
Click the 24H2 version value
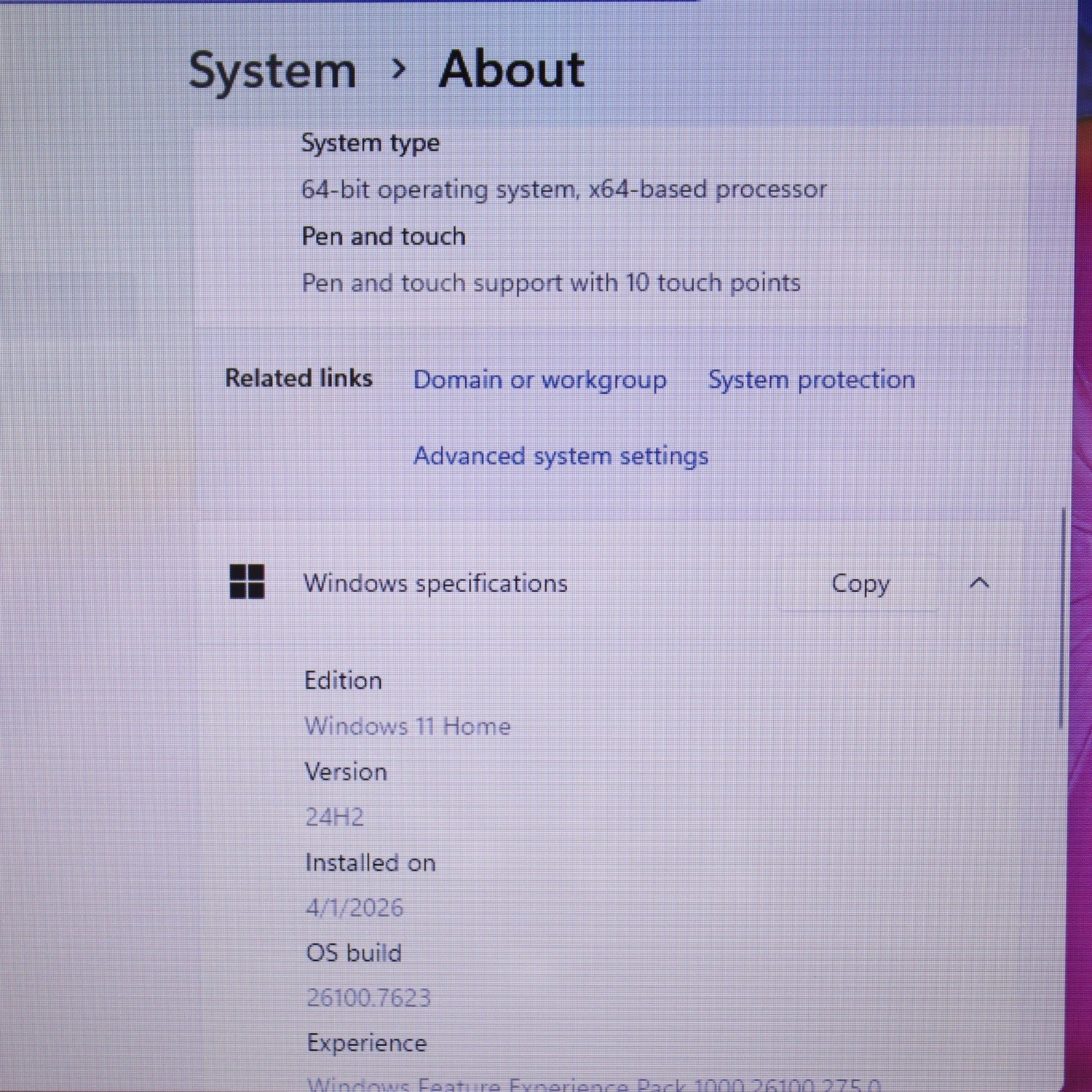point(334,818)
